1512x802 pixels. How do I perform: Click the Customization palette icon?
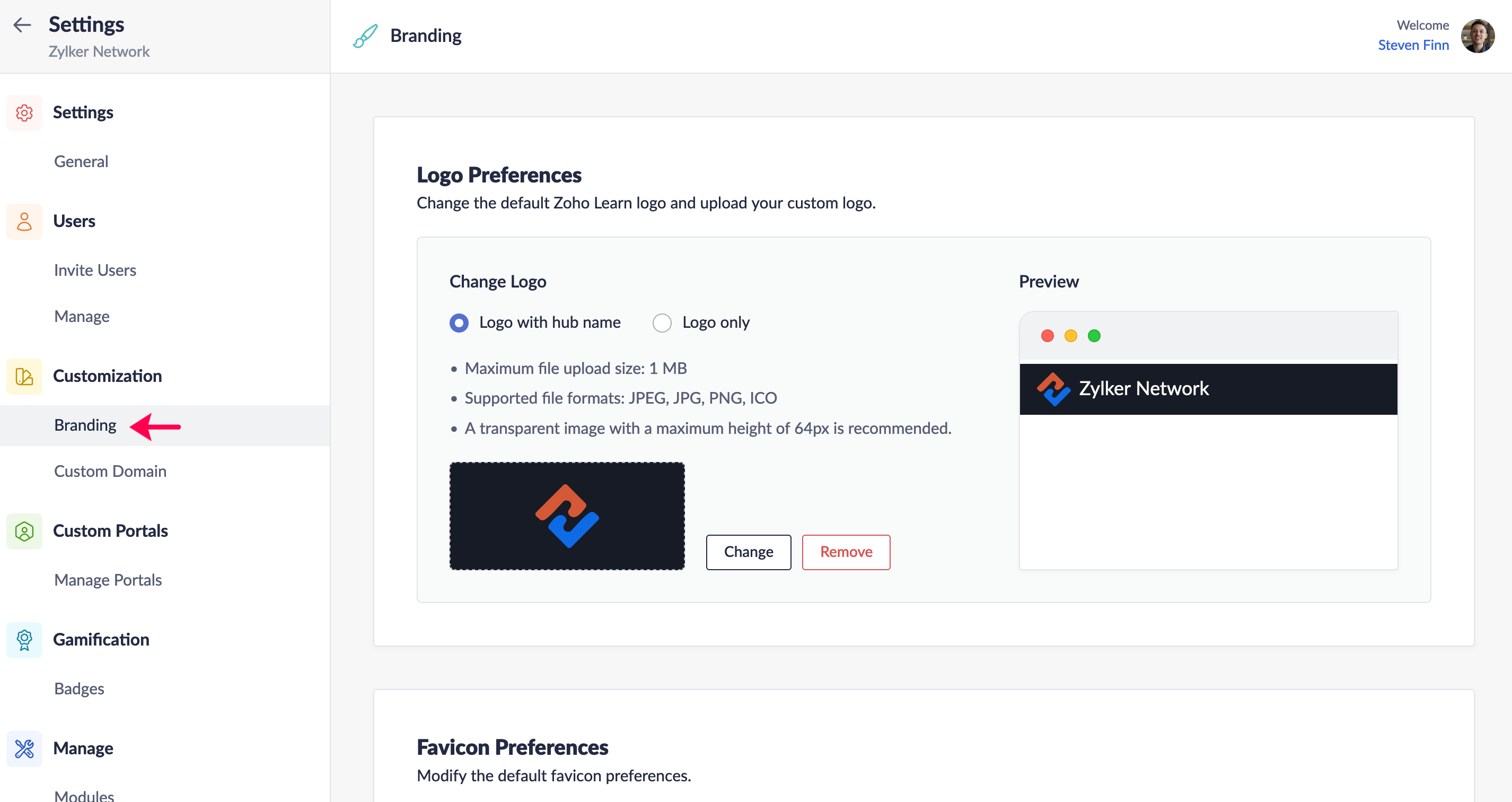pyautogui.click(x=24, y=377)
